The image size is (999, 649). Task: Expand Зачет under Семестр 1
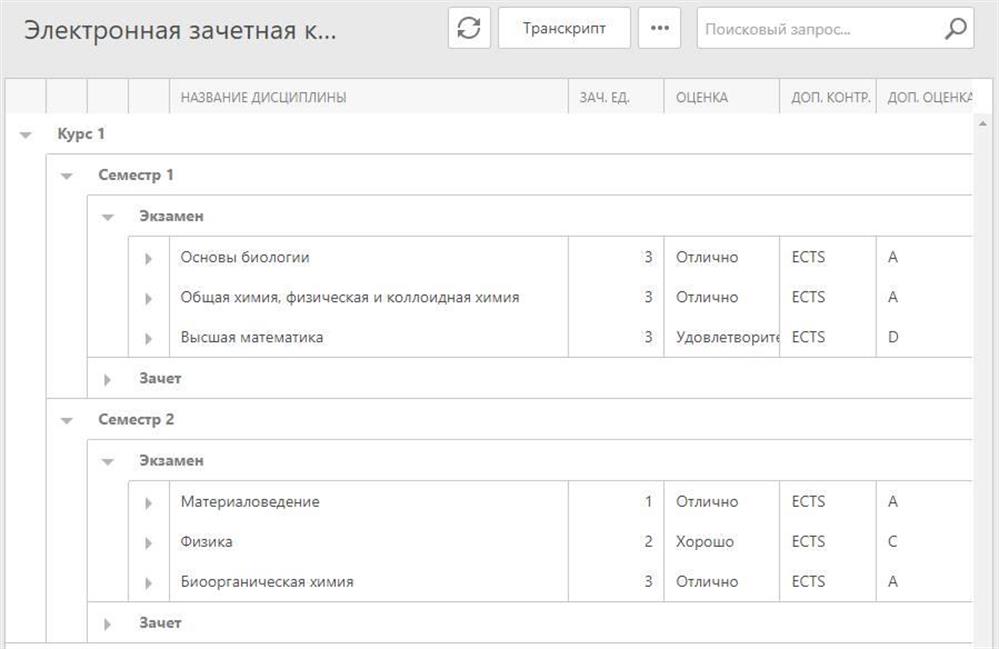107,380
